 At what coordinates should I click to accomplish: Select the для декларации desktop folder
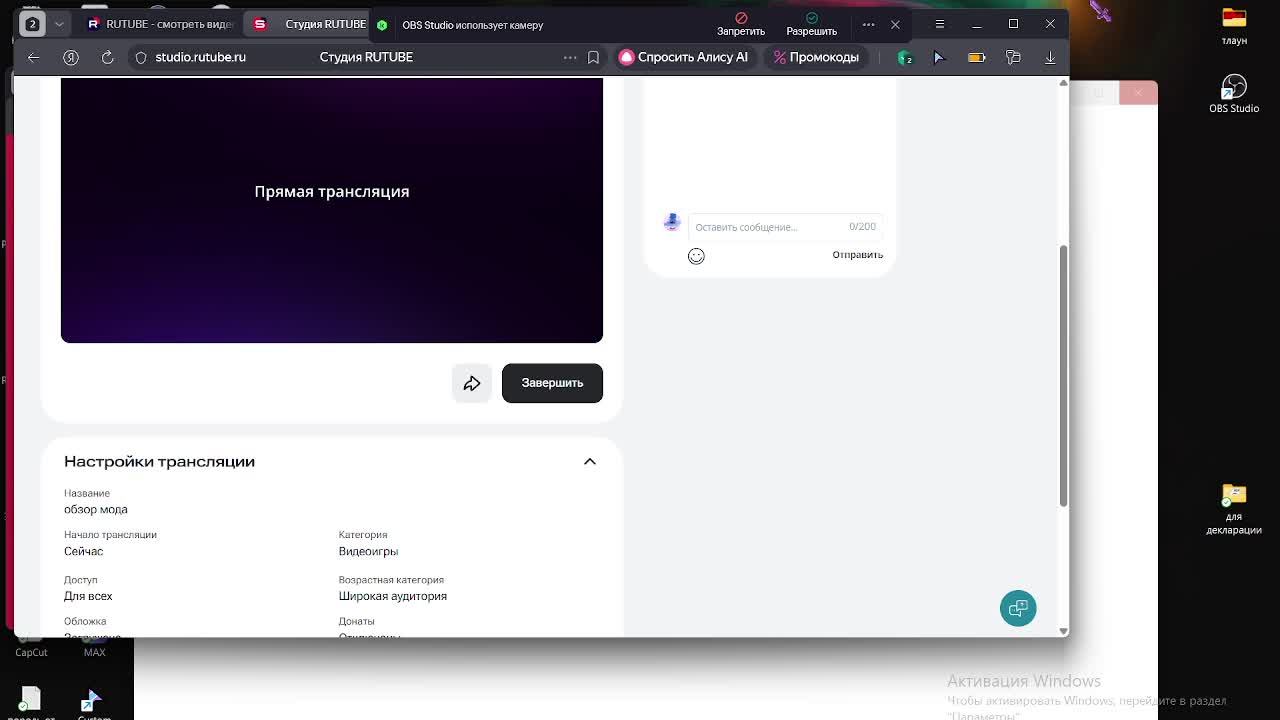click(x=1234, y=510)
